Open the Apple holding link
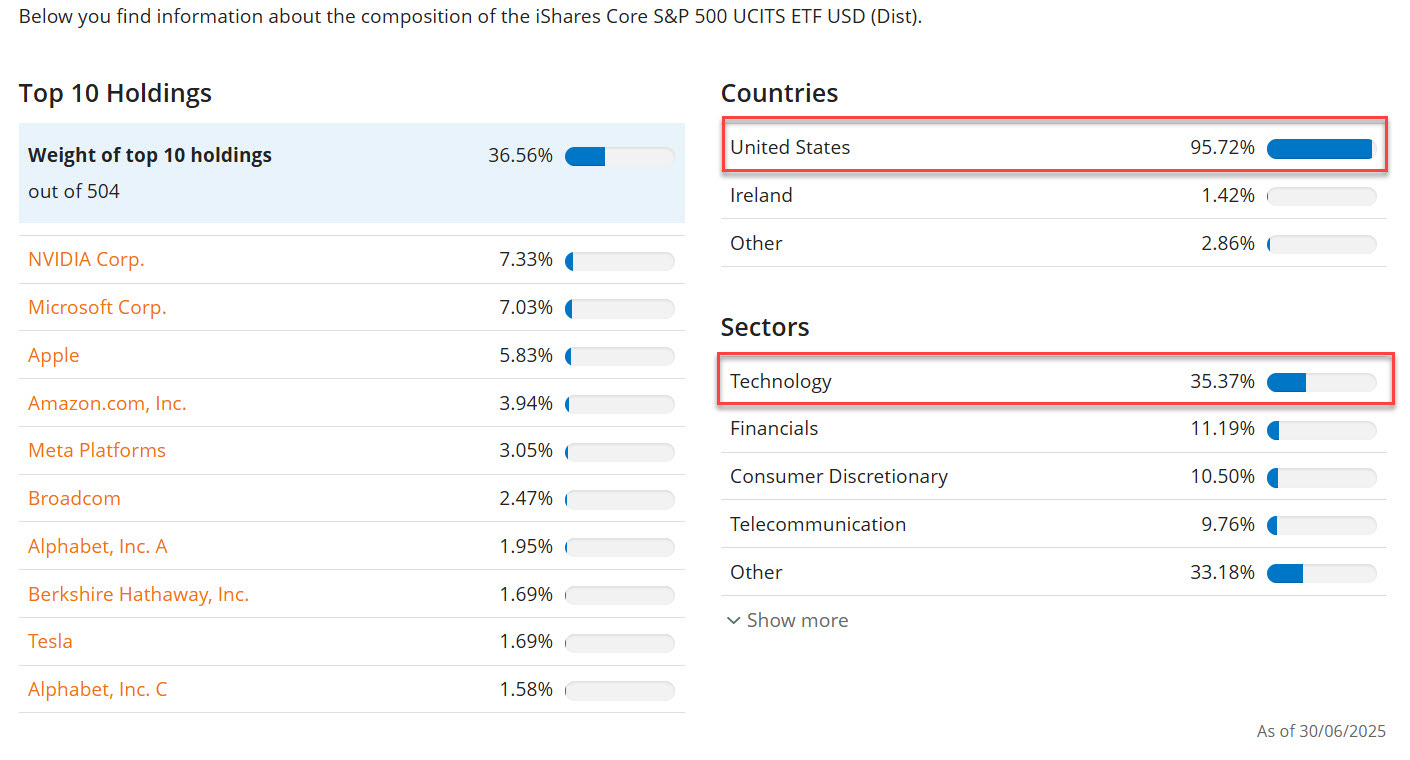Viewport: 1410px width, 760px height. coord(54,355)
